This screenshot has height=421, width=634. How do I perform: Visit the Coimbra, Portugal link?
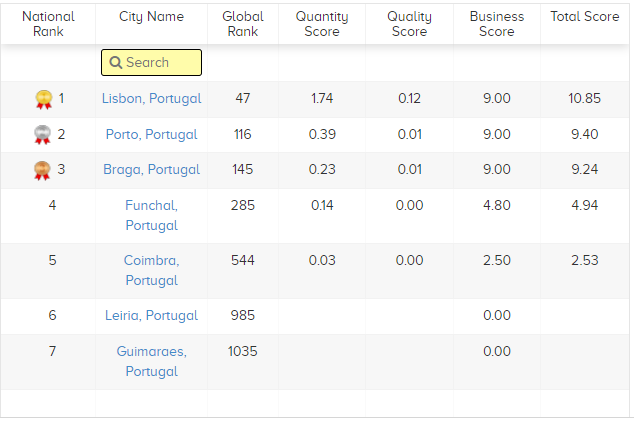pyautogui.click(x=151, y=270)
